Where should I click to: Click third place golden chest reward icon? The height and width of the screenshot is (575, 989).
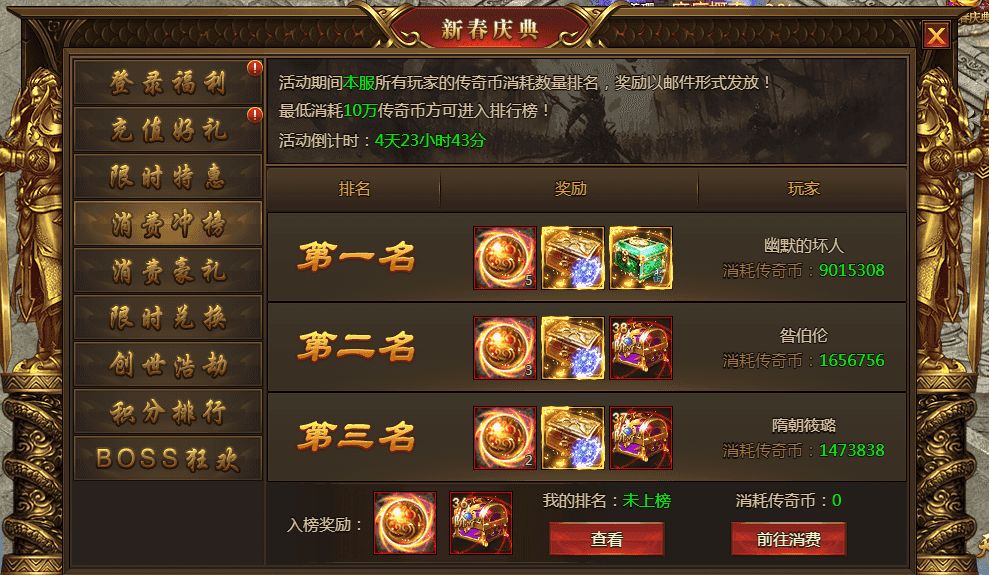573,438
